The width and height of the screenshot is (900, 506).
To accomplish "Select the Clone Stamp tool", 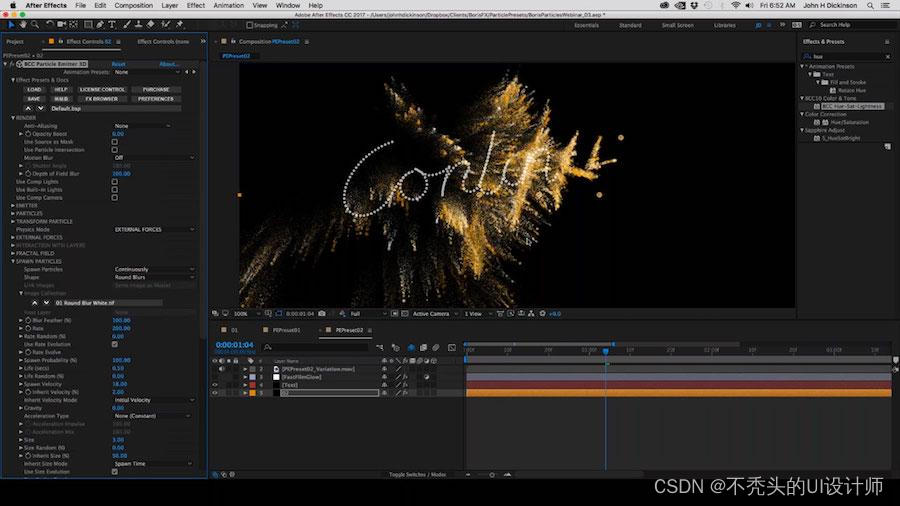I will [x=138, y=25].
